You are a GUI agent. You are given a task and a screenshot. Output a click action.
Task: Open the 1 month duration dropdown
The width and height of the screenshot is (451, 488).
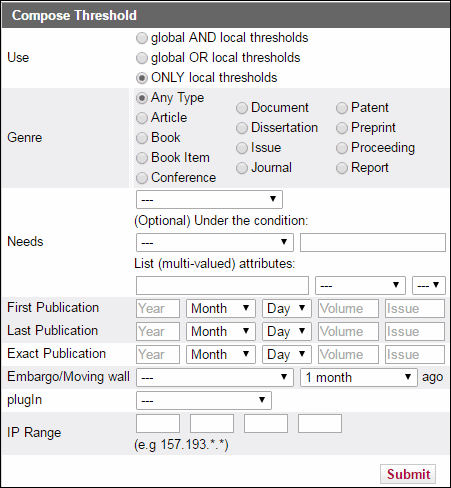359,377
